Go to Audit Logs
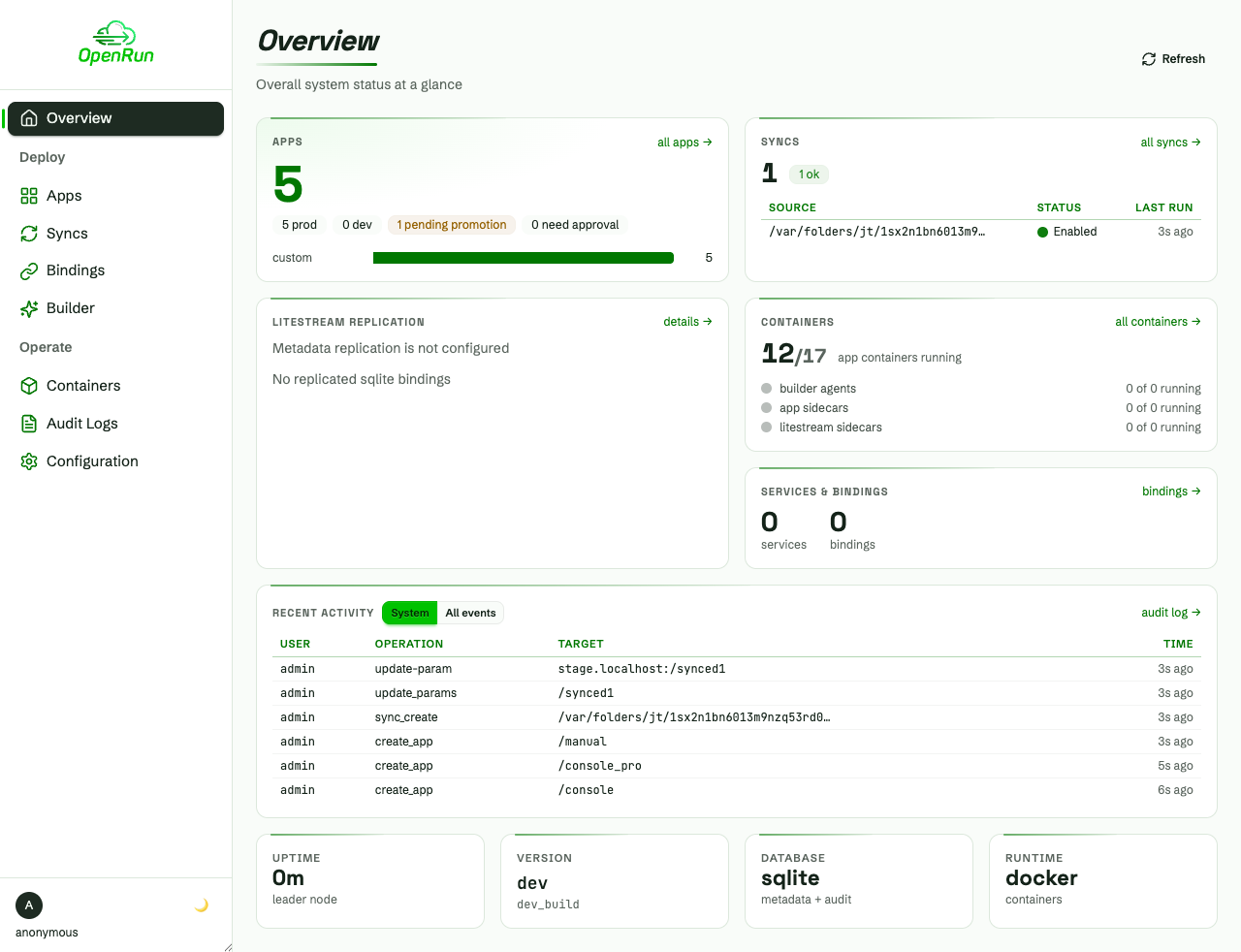The width and height of the screenshot is (1241, 952). [115, 424]
